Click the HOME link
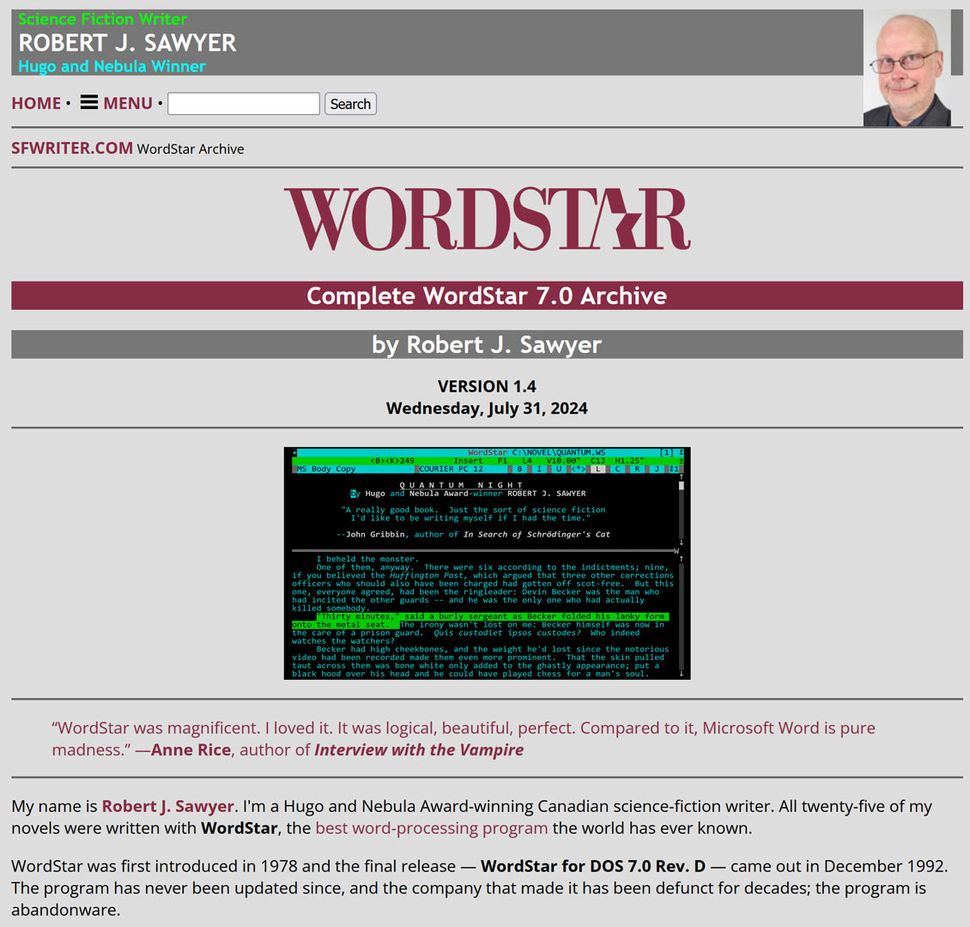Screen dimensions: 970x927 pos(36,103)
